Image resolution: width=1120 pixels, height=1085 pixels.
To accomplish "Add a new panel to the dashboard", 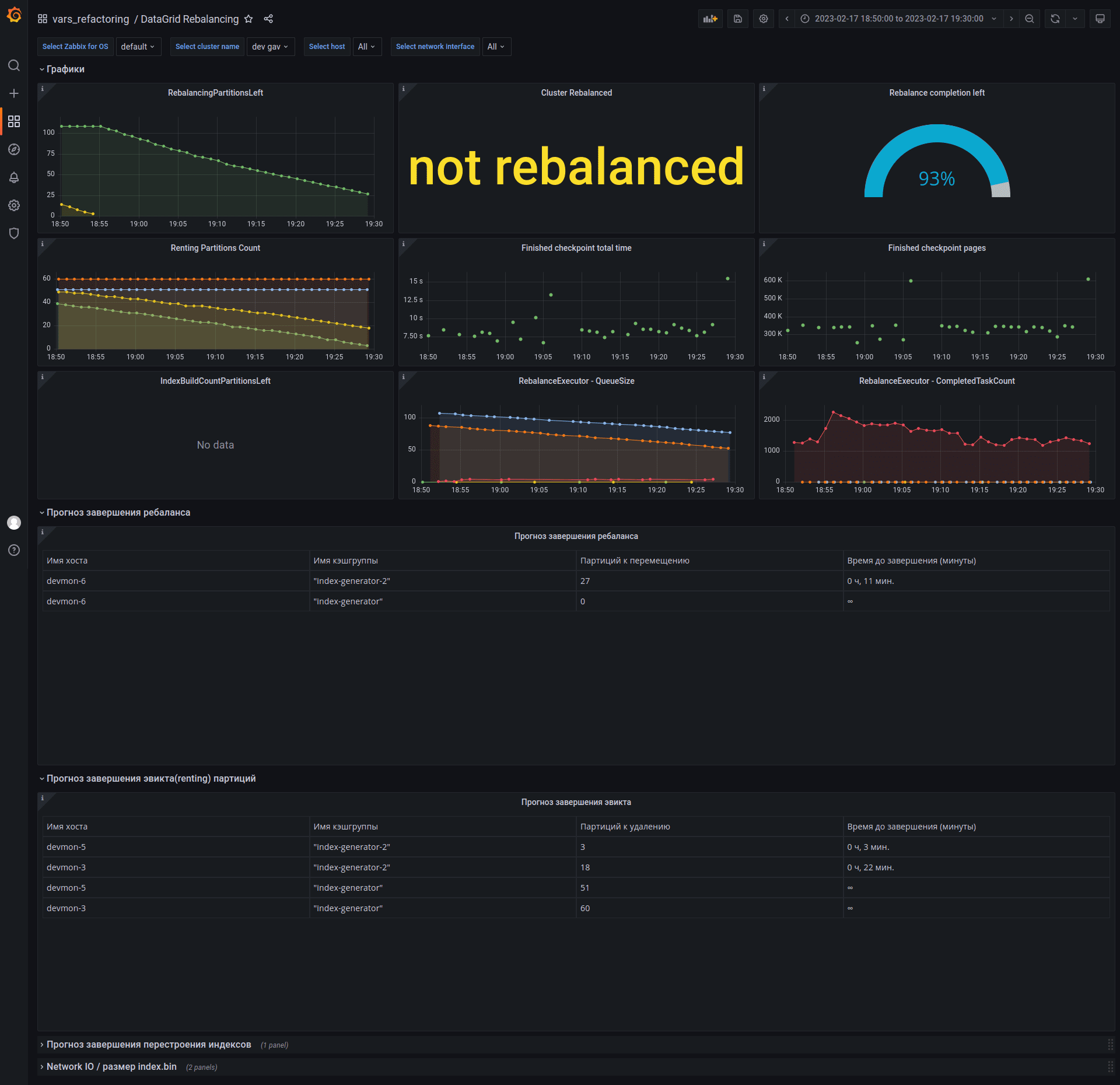I will [710, 19].
